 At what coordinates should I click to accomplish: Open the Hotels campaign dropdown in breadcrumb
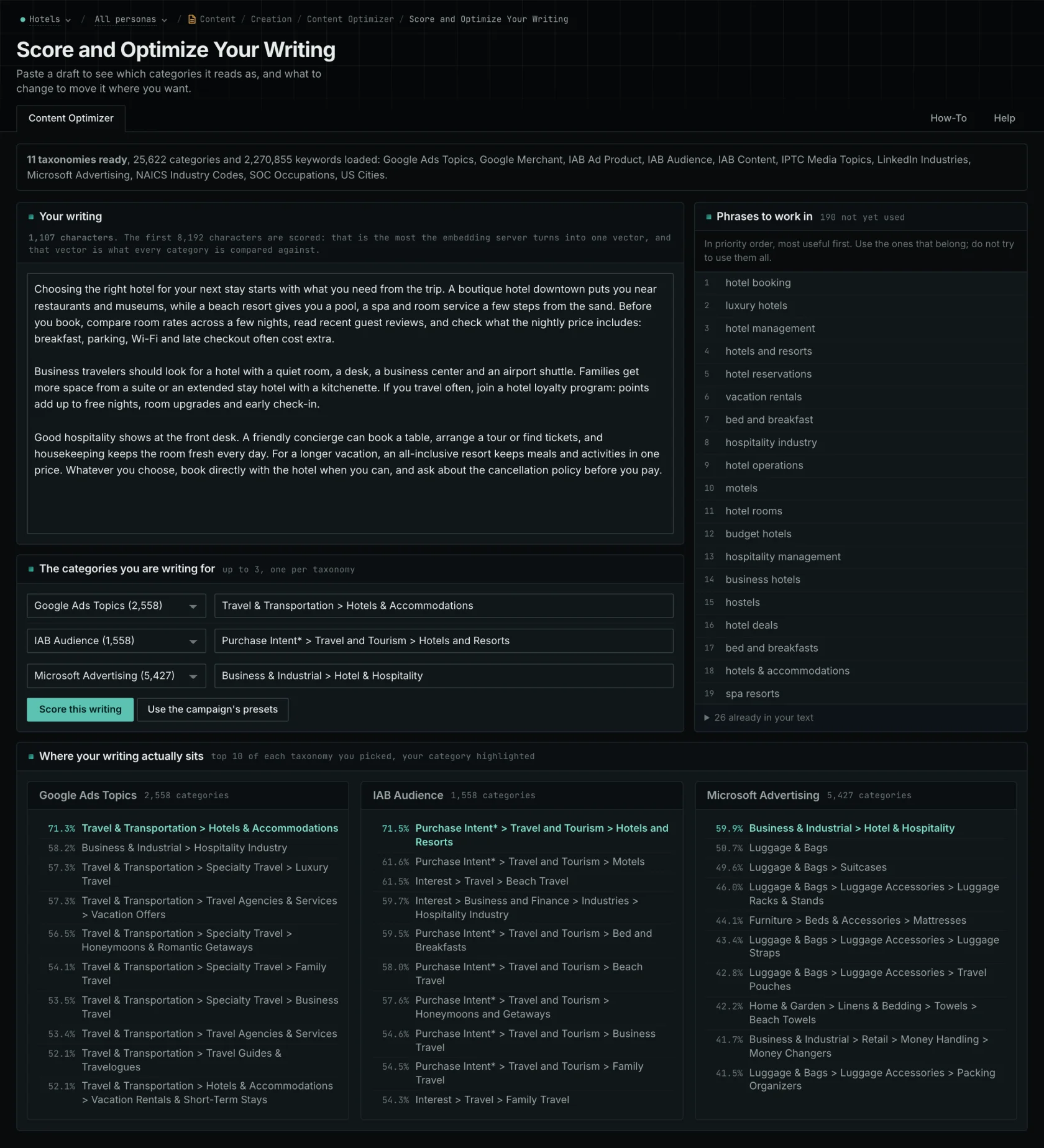click(45, 19)
